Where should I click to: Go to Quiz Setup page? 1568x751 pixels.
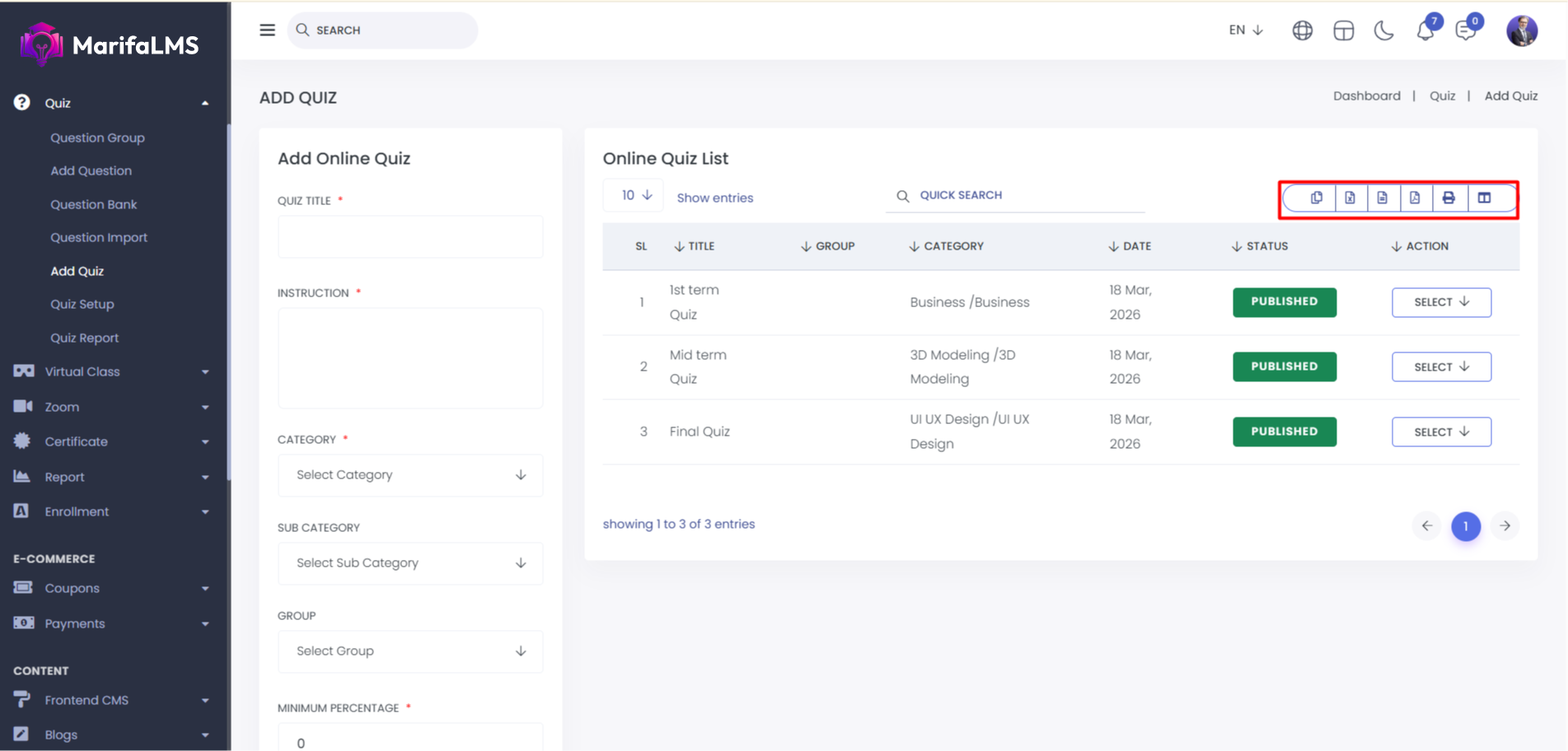(x=82, y=304)
